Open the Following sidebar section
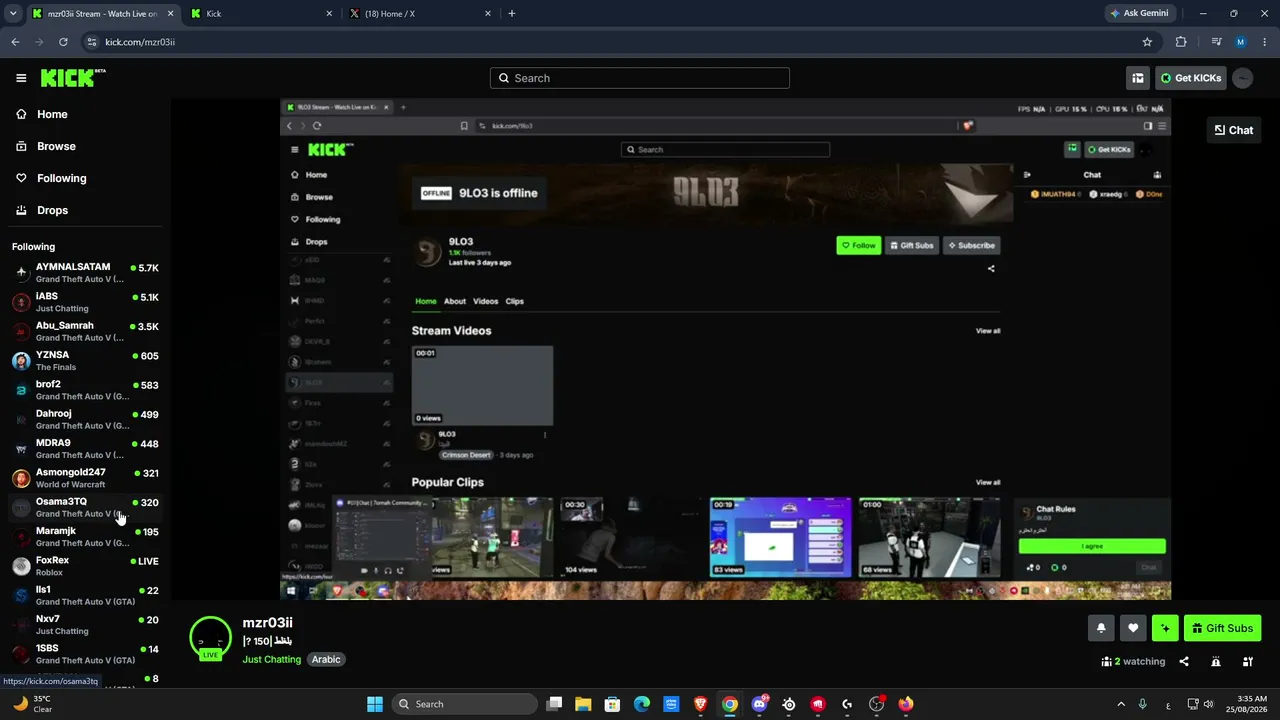This screenshot has width=1280, height=720. [62, 178]
